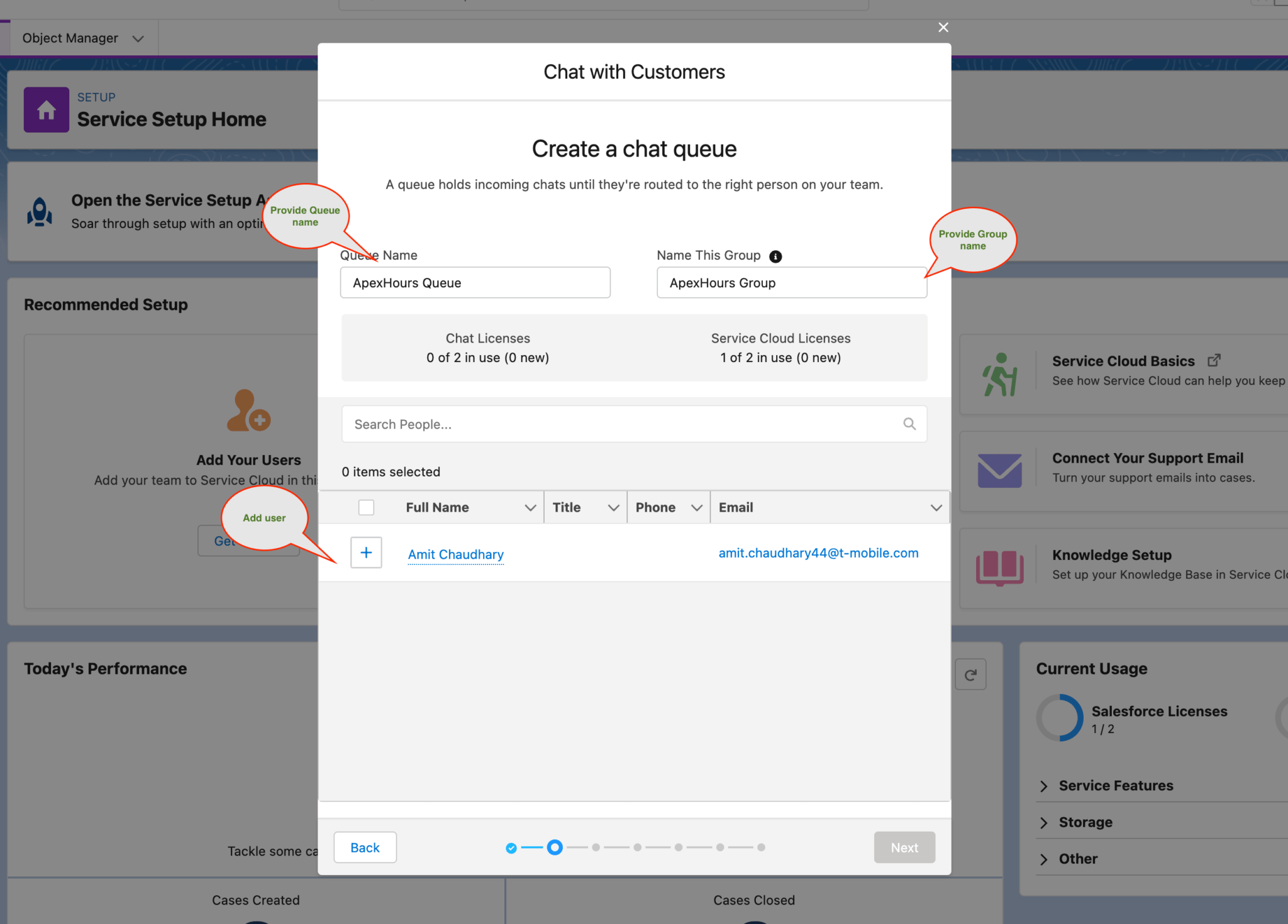Open the Email column dropdown
1288x924 pixels.
pos(936,507)
